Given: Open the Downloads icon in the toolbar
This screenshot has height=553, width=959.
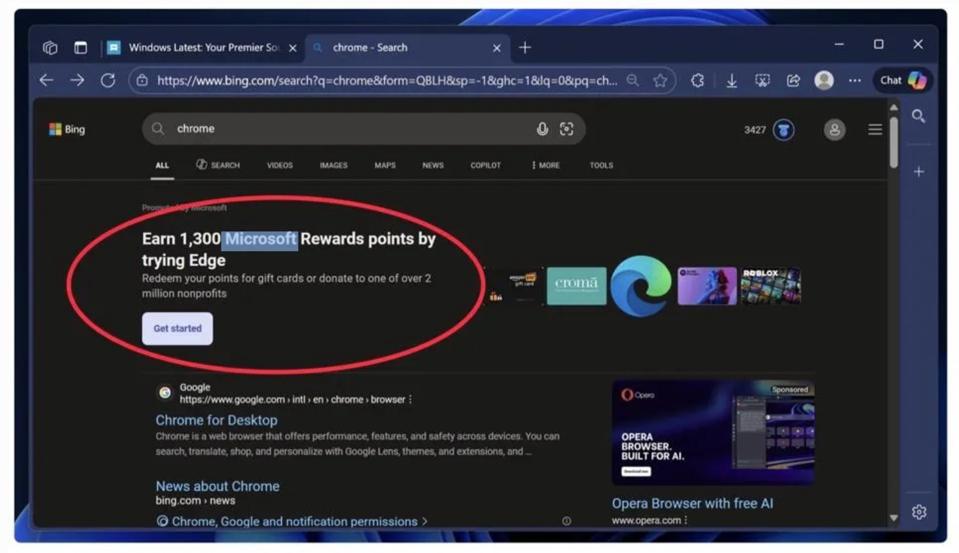Looking at the screenshot, I should click(731, 81).
